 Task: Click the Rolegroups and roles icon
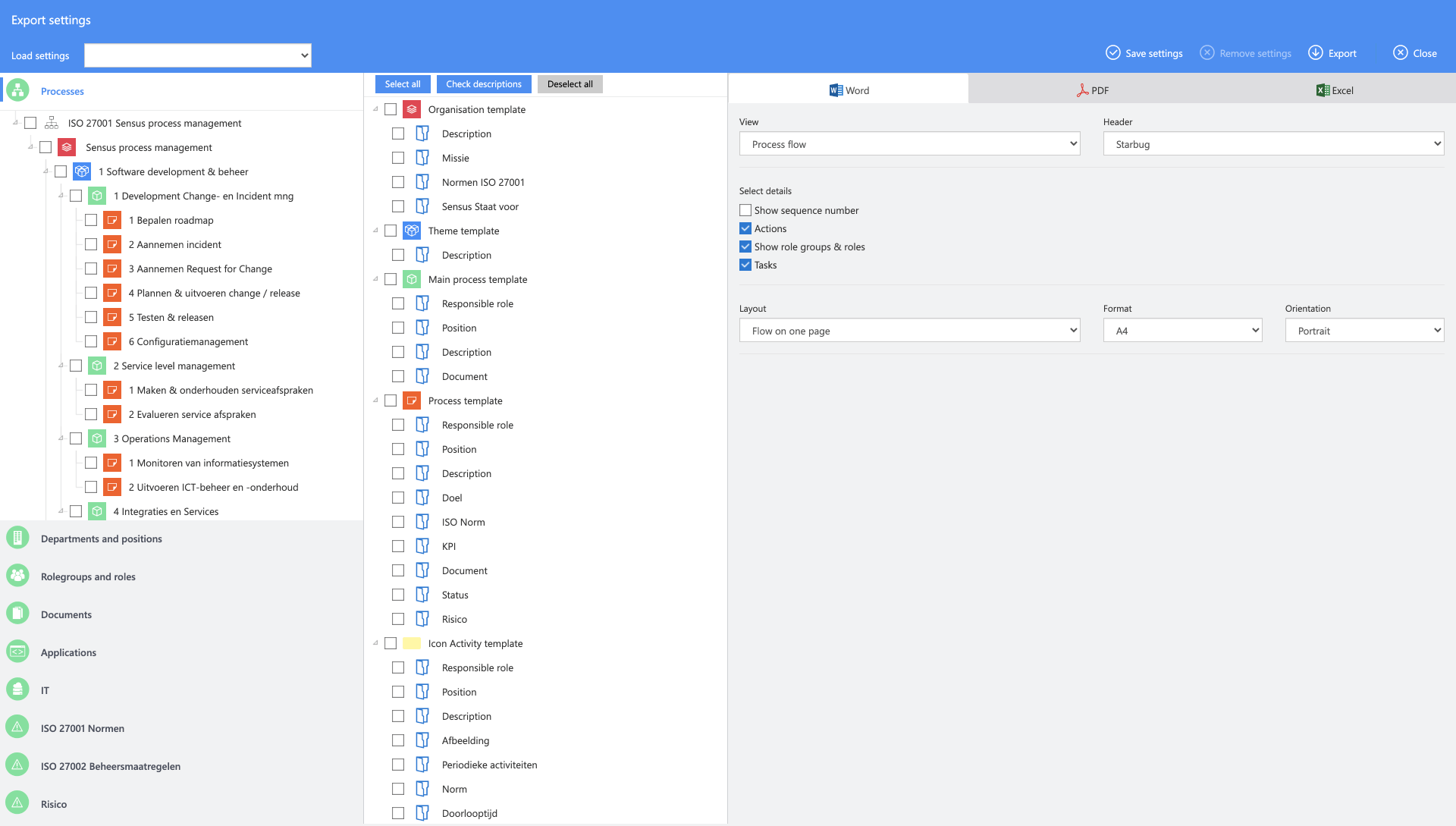click(x=17, y=576)
